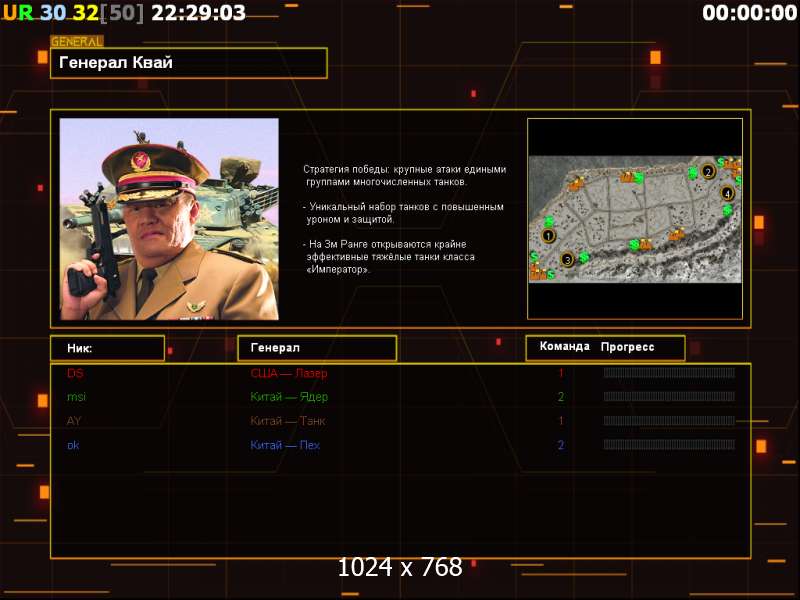The image size is (800, 600).
Task: Click progress bar in AY row
Action: [669, 421]
